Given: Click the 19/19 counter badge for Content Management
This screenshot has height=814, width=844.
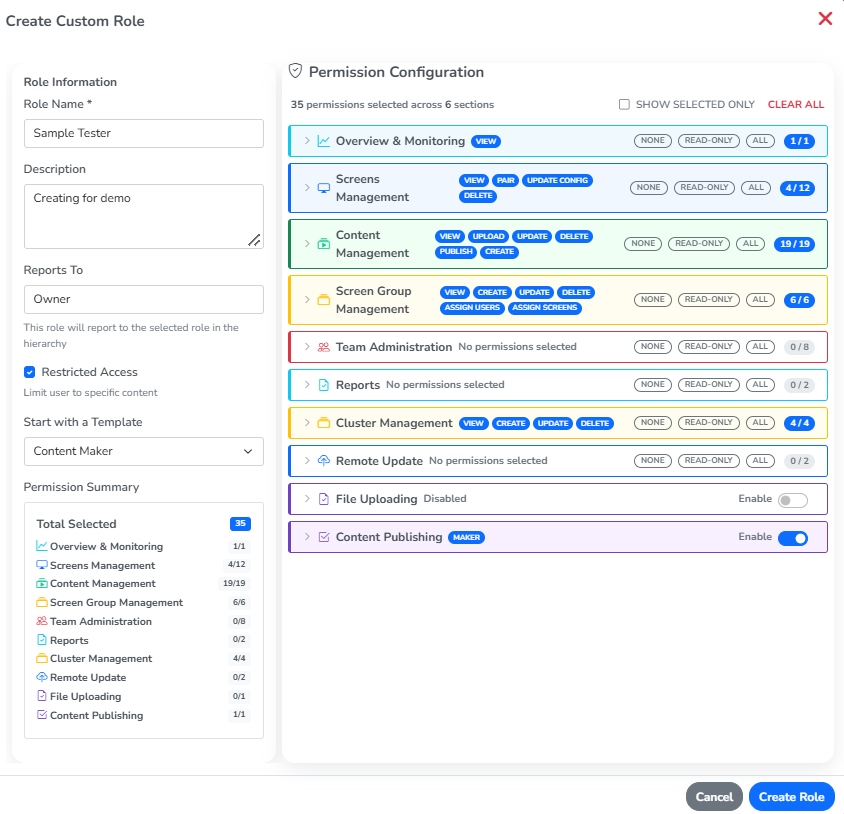Looking at the screenshot, I should (794, 244).
